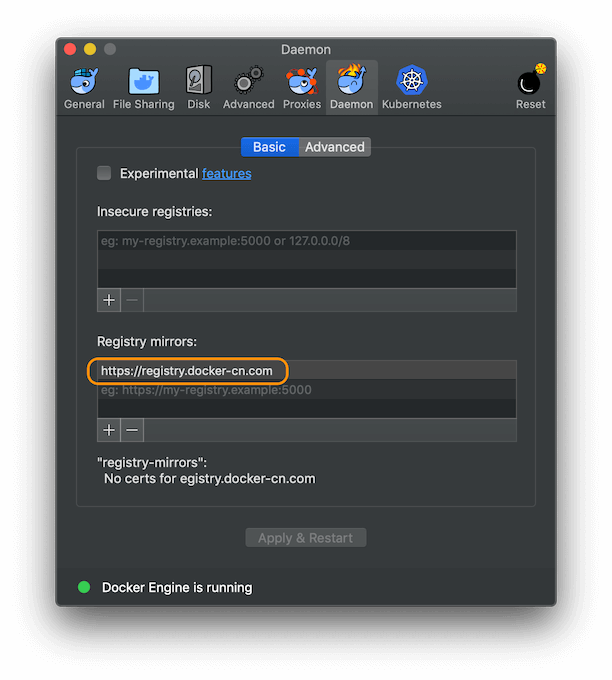Add a registry mirror with plus button
Screen dimensions: 612x680
pyautogui.click(x=109, y=430)
